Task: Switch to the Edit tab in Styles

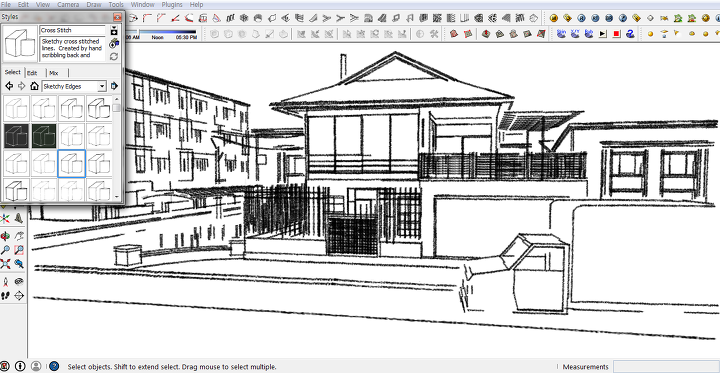Action: coord(32,73)
